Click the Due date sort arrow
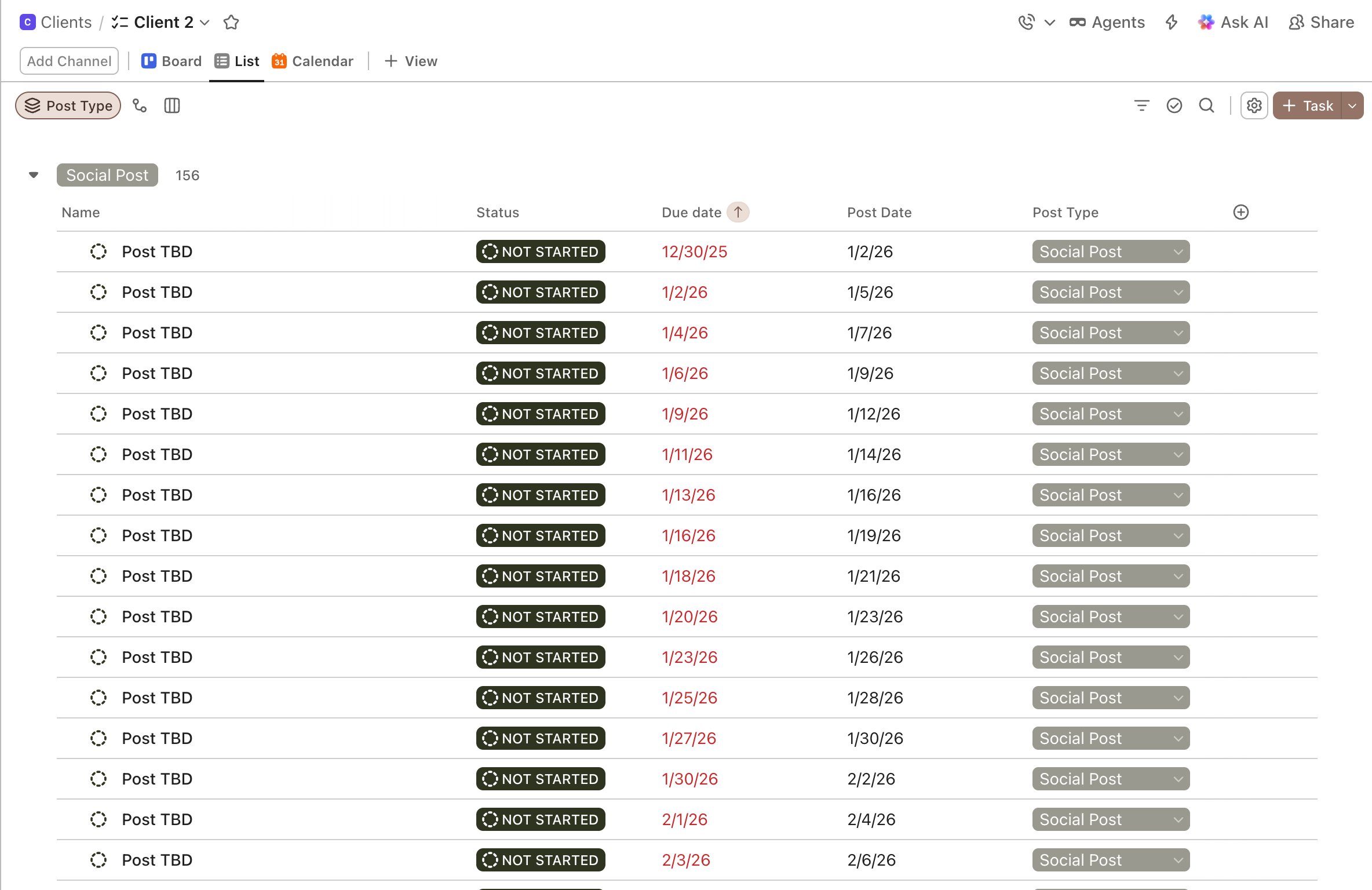The width and height of the screenshot is (1372, 890). coord(738,212)
